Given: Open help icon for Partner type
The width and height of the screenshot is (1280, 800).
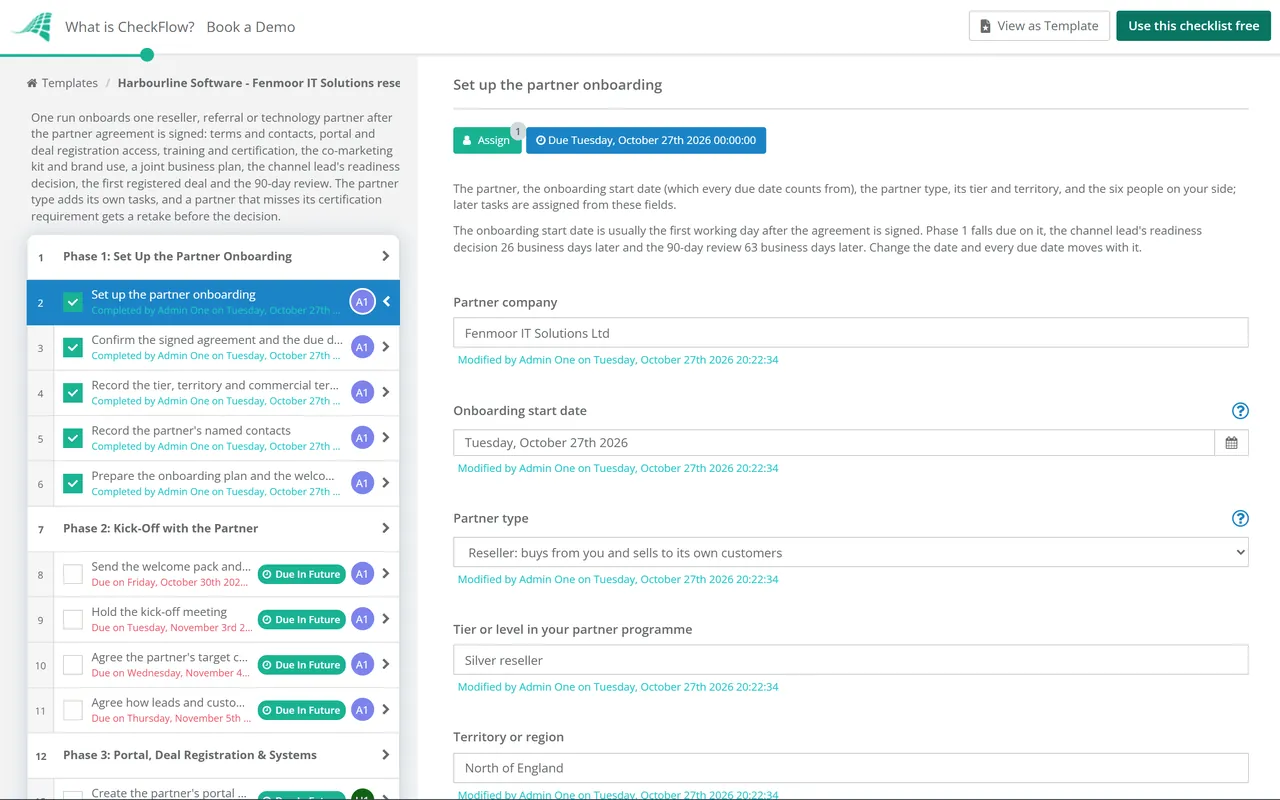Looking at the screenshot, I should 1240,518.
